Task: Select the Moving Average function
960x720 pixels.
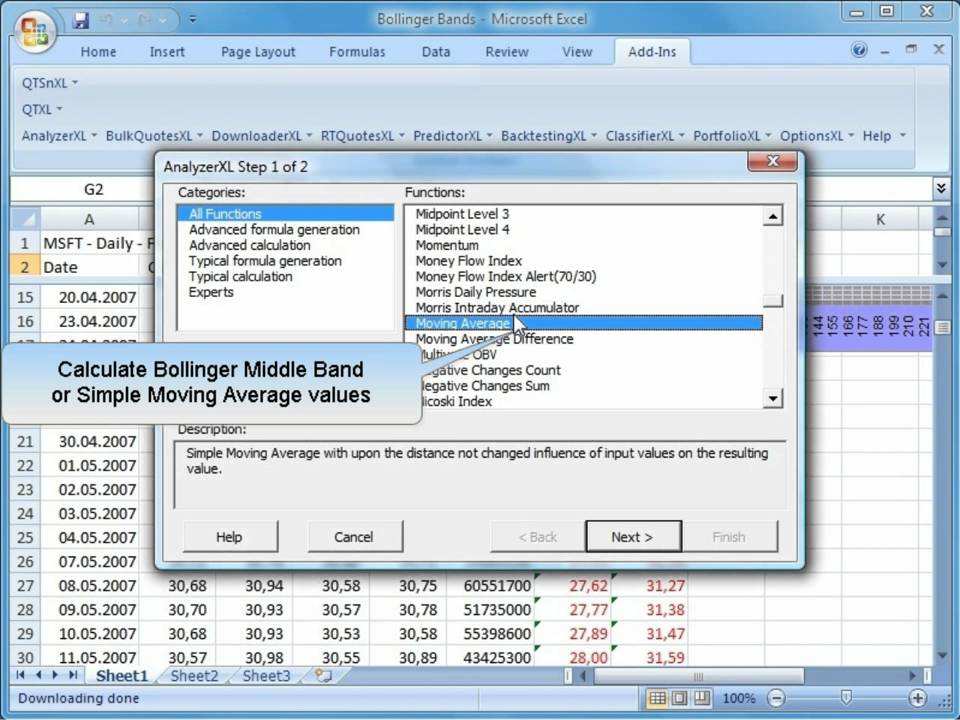Action: tap(583, 323)
